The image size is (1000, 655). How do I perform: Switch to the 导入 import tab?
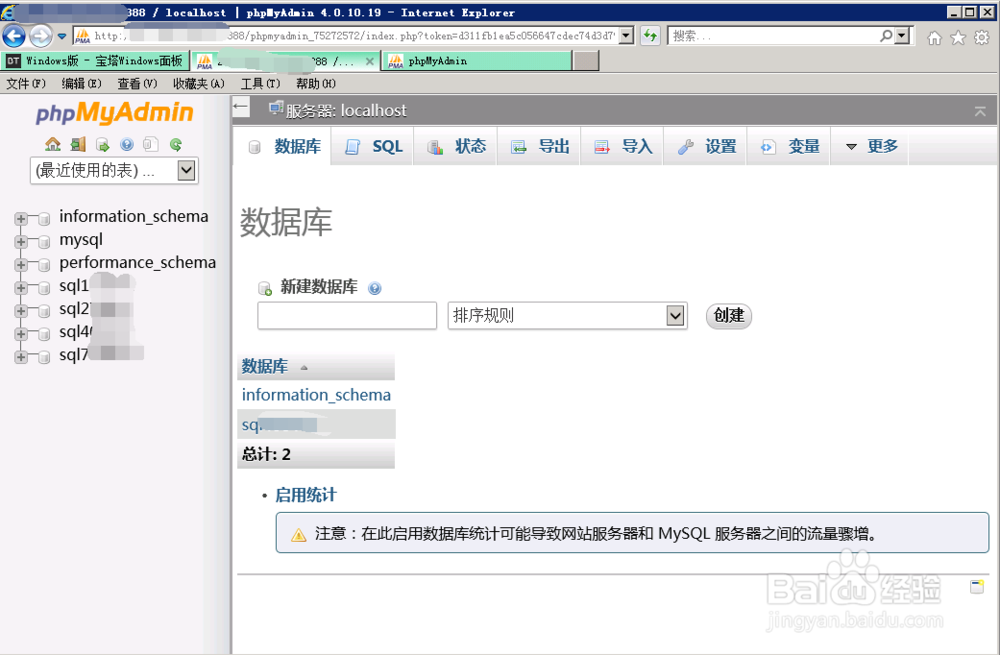click(x=623, y=146)
